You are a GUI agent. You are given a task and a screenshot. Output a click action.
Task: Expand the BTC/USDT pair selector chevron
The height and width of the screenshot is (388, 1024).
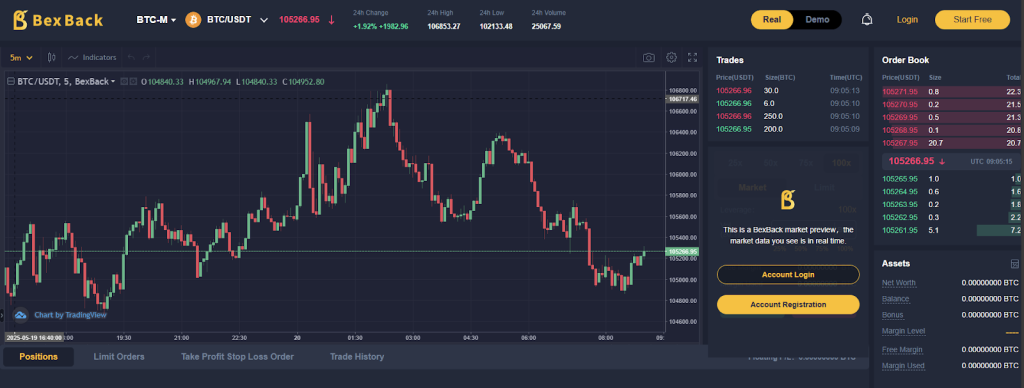[x=264, y=20]
